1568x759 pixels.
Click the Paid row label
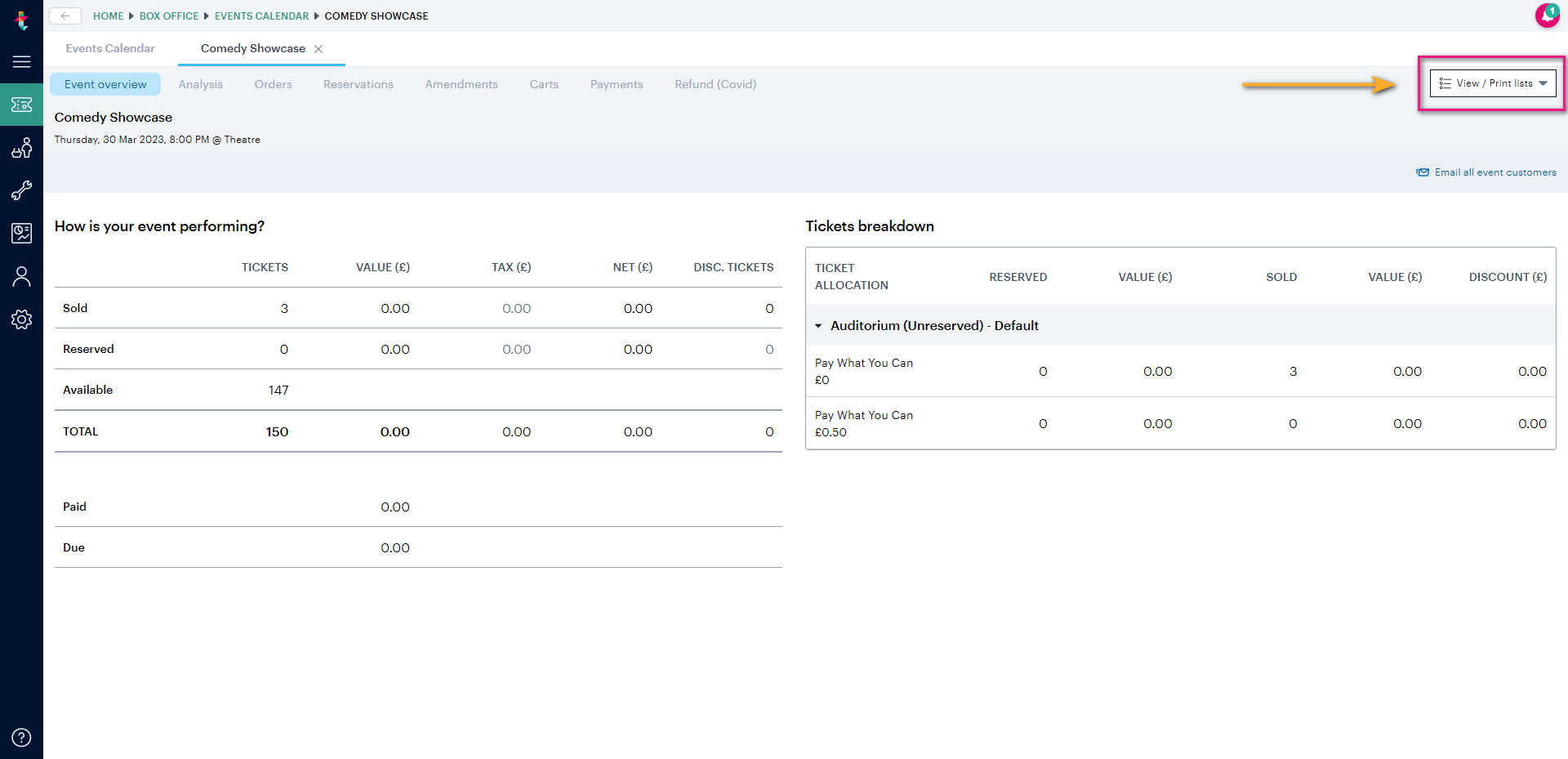tap(74, 507)
